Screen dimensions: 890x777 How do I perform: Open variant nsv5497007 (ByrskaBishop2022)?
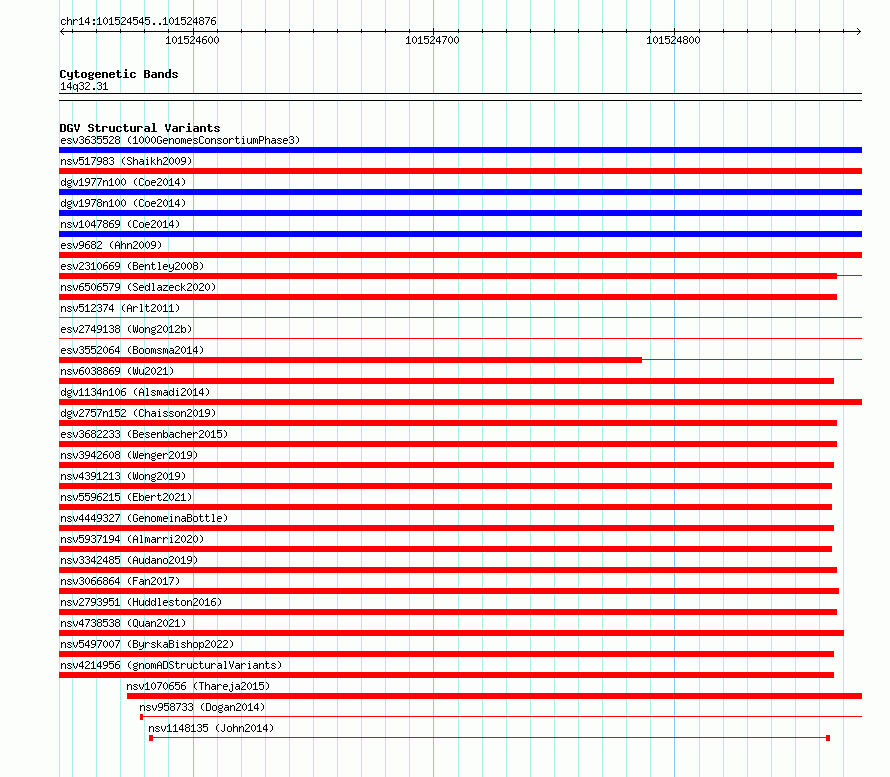click(x=147, y=644)
